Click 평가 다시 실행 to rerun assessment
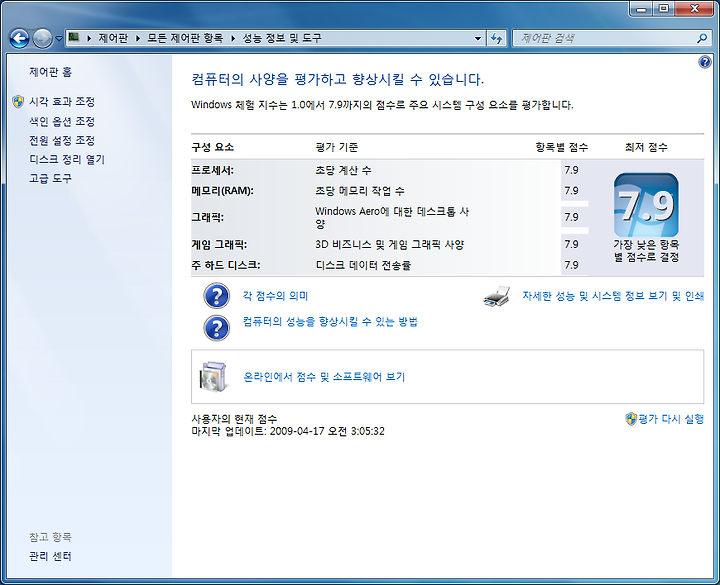This screenshot has height=585, width=720. click(671, 419)
